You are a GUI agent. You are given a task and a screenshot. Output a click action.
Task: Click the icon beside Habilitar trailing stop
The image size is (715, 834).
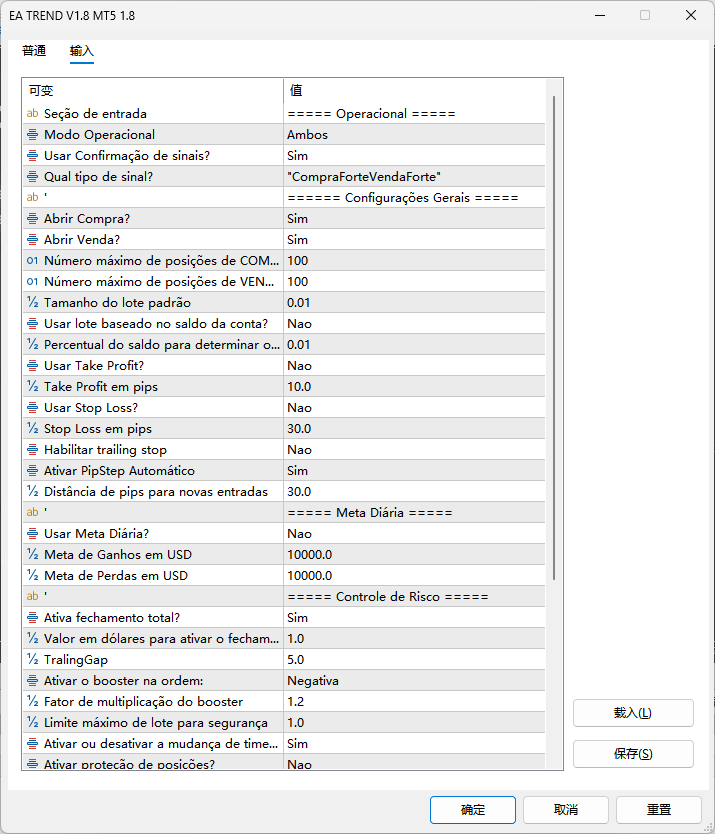(x=32, y=450)
